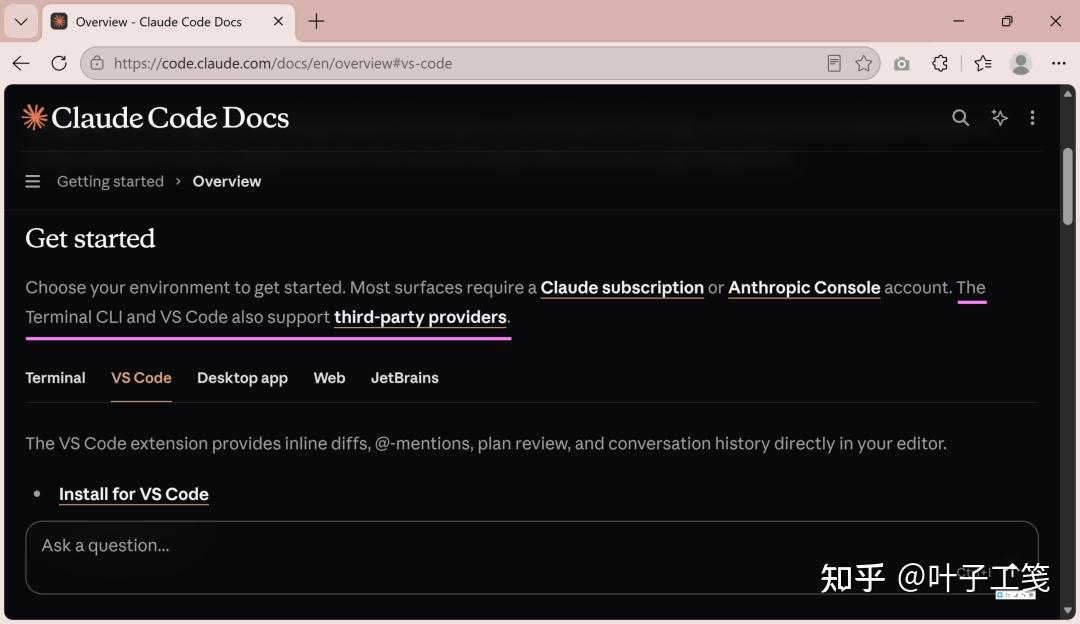1080x624 pixels.
Task: Click the Getting started breadcrumb
Action: (x=110, y=181)
